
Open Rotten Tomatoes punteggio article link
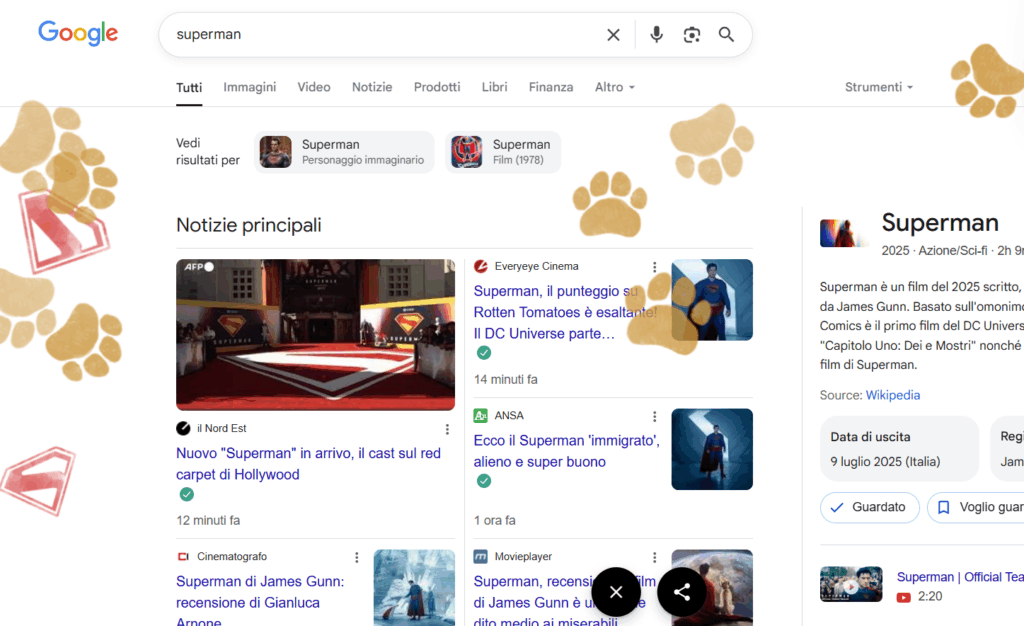[565, 312]
